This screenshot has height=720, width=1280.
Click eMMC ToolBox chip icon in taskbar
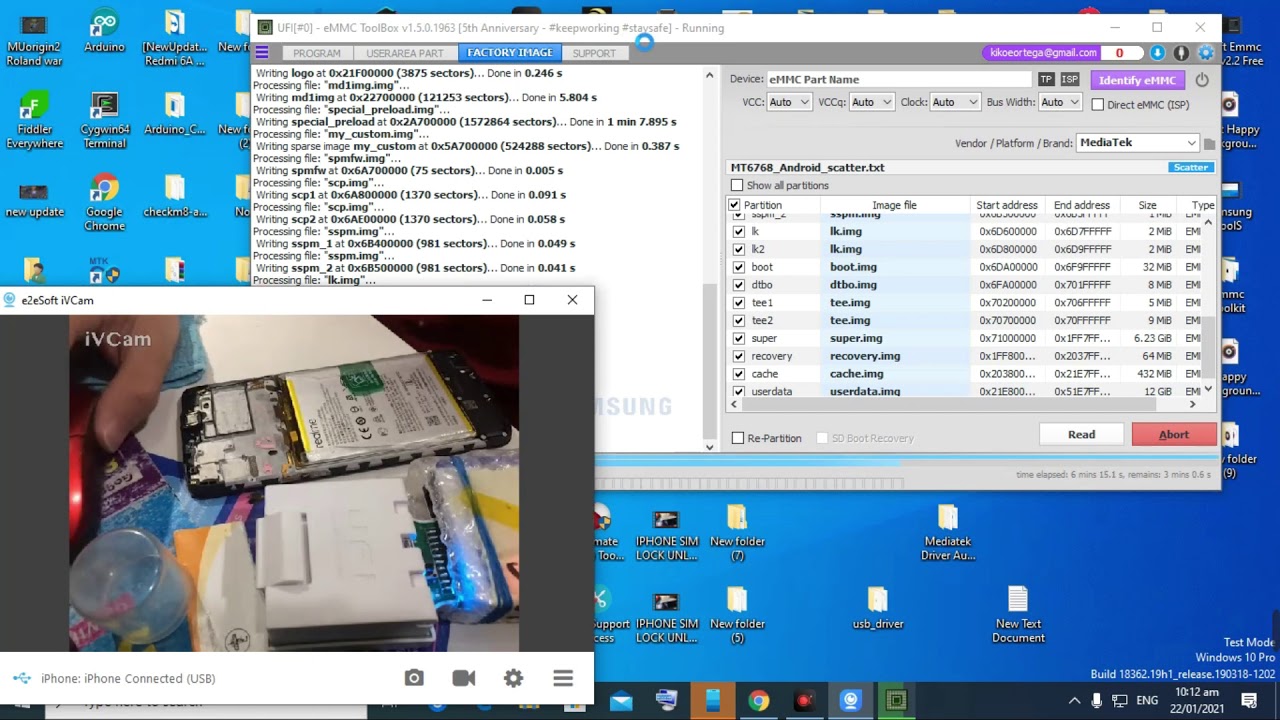[x=896, y=701]
